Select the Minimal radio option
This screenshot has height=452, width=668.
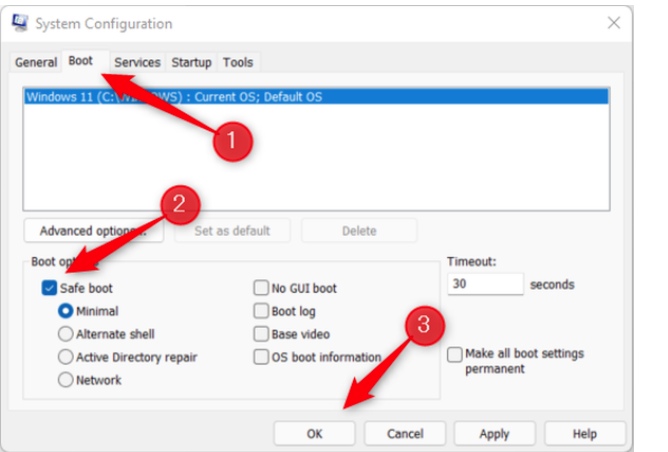coord(66,311)
